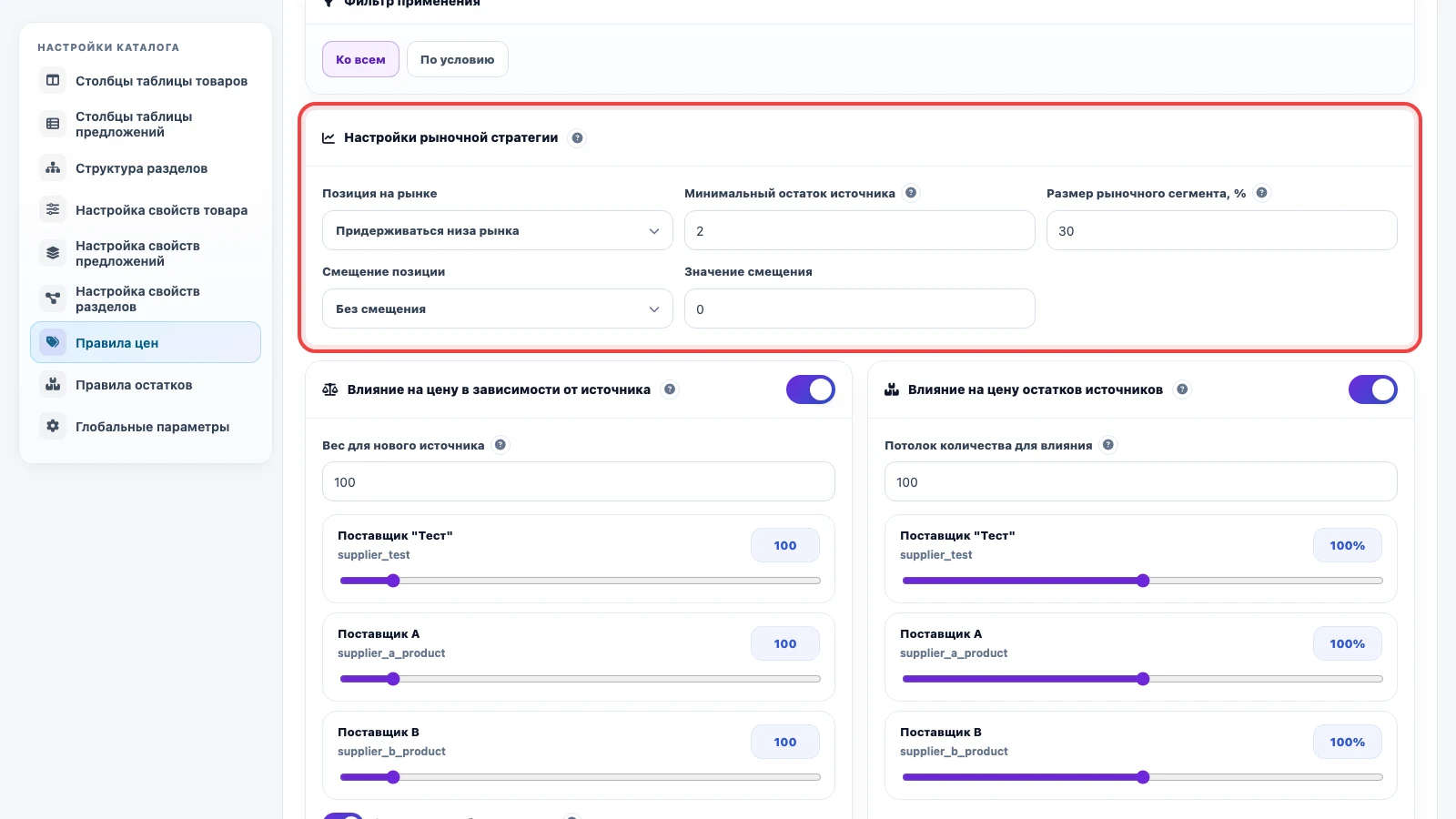Go to Настройка свойств товара

[146, 210]
